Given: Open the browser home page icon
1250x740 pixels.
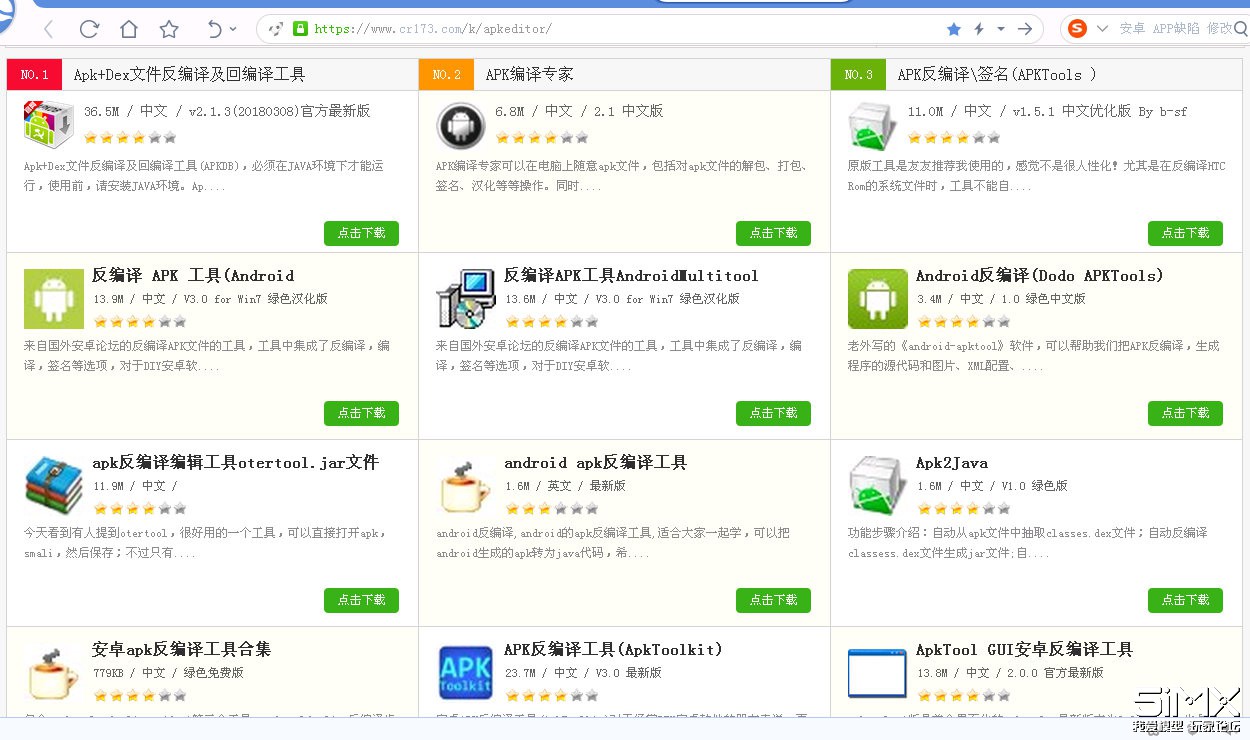Looking at the screenshot, I should (x=129, y=29).
